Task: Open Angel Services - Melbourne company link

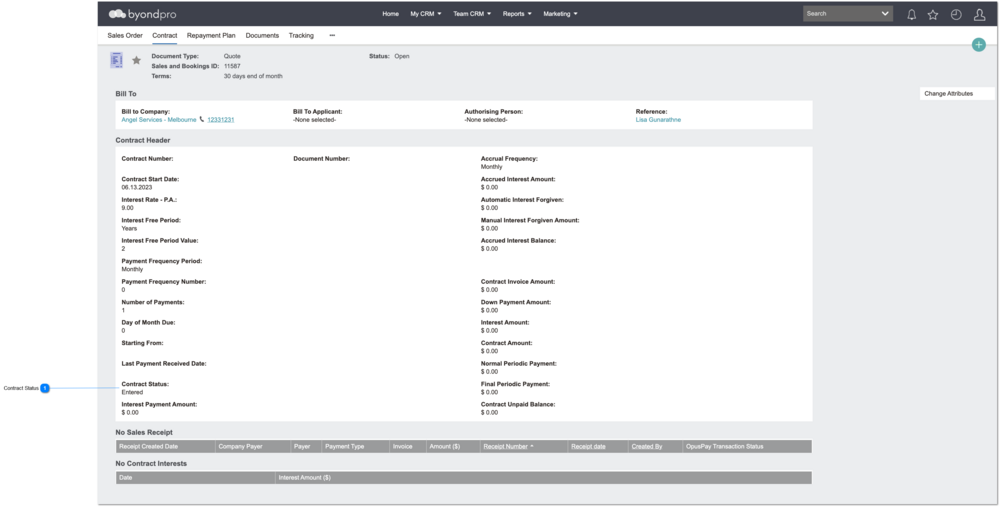Action: [159, 120]
